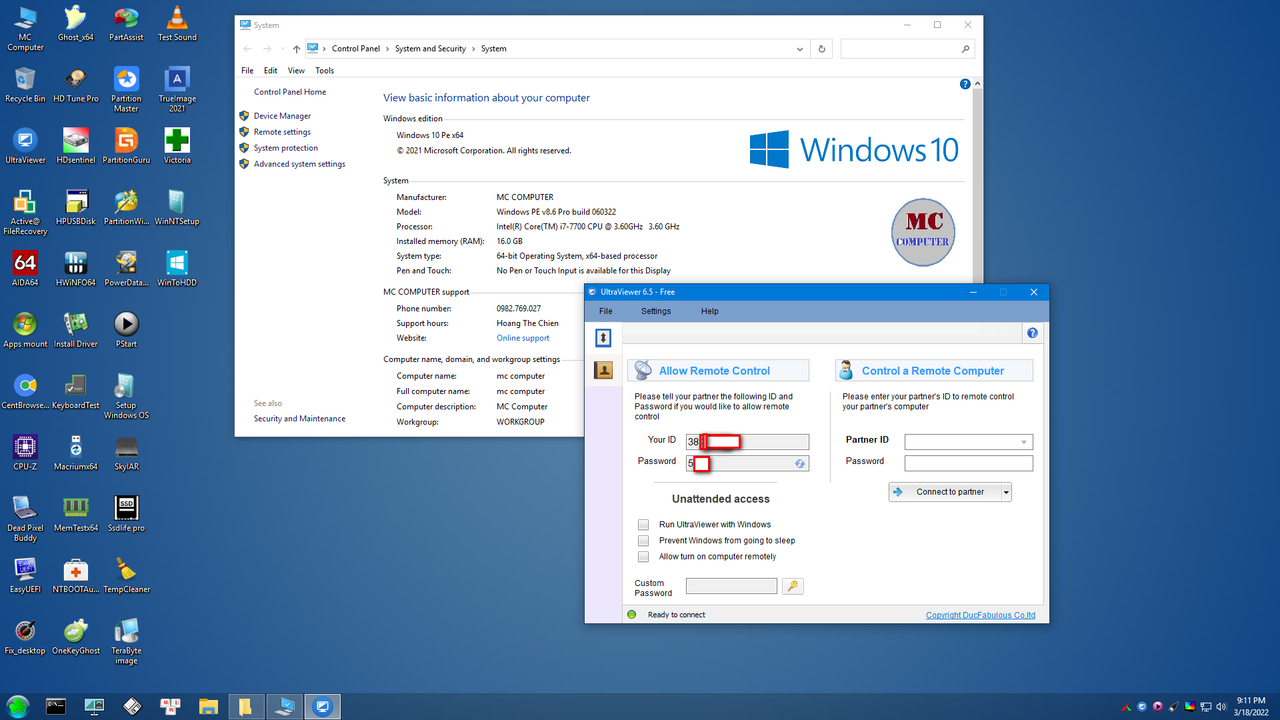Open UltraViewer Settings menu
1280x720 pixels.
point(656,311)
